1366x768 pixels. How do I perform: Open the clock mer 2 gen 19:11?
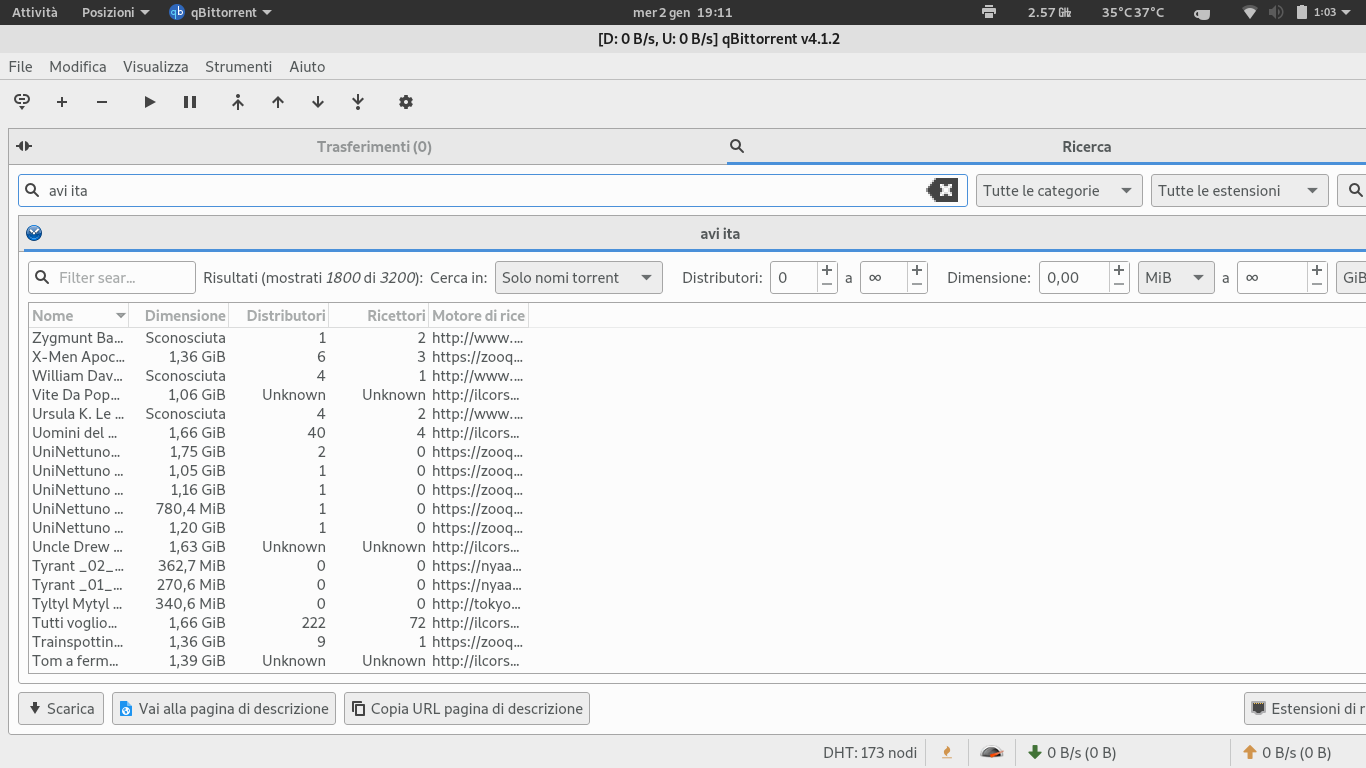tap(683, 12)
